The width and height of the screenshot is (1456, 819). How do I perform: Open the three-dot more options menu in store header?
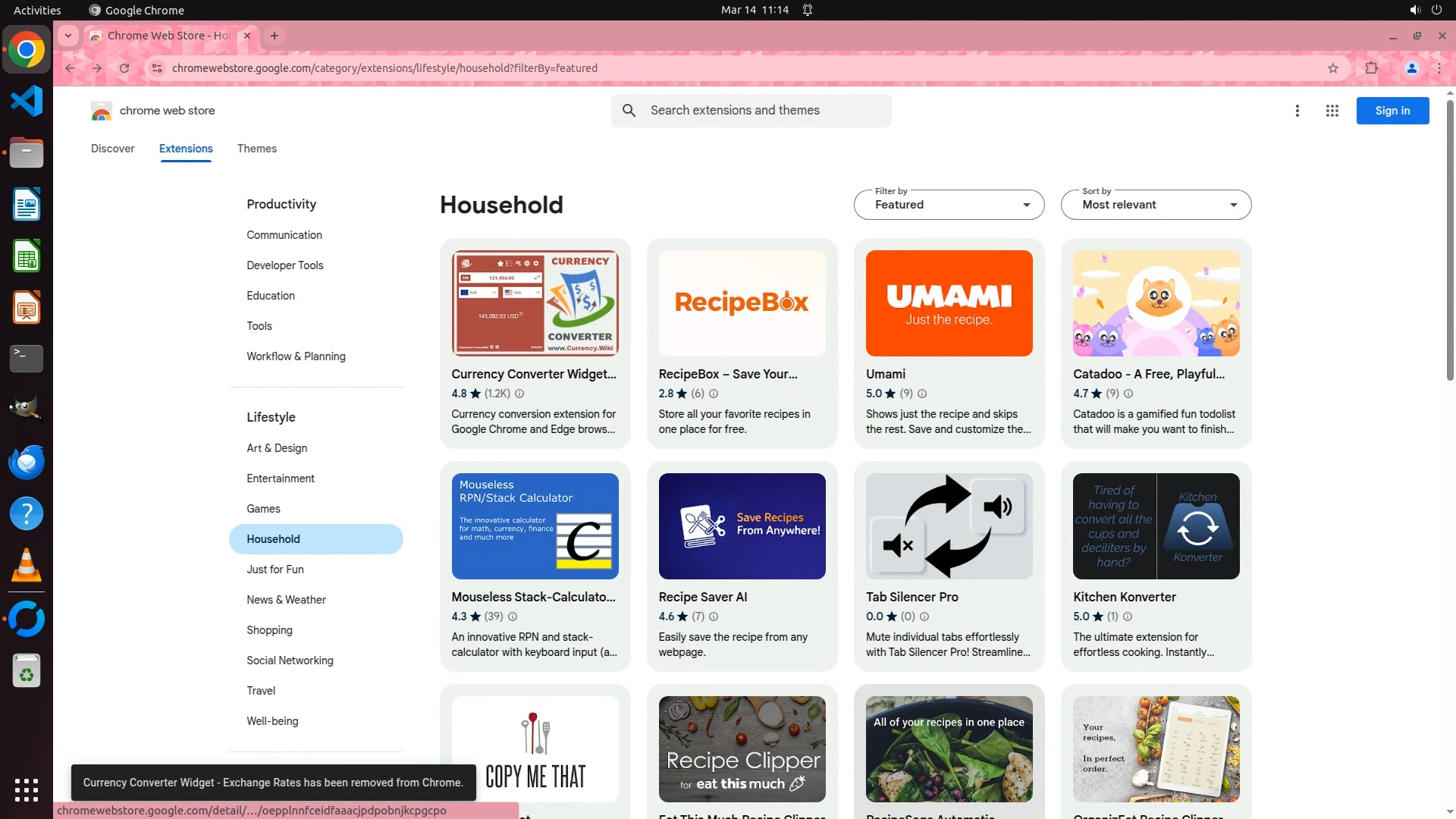[x=1297, y=111]
